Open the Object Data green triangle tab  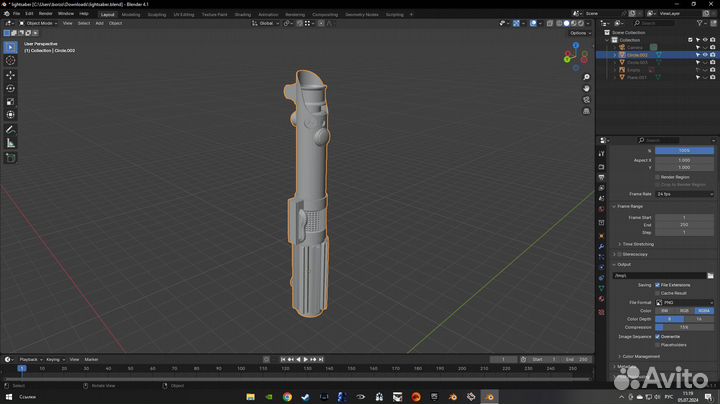coord(602,288)
